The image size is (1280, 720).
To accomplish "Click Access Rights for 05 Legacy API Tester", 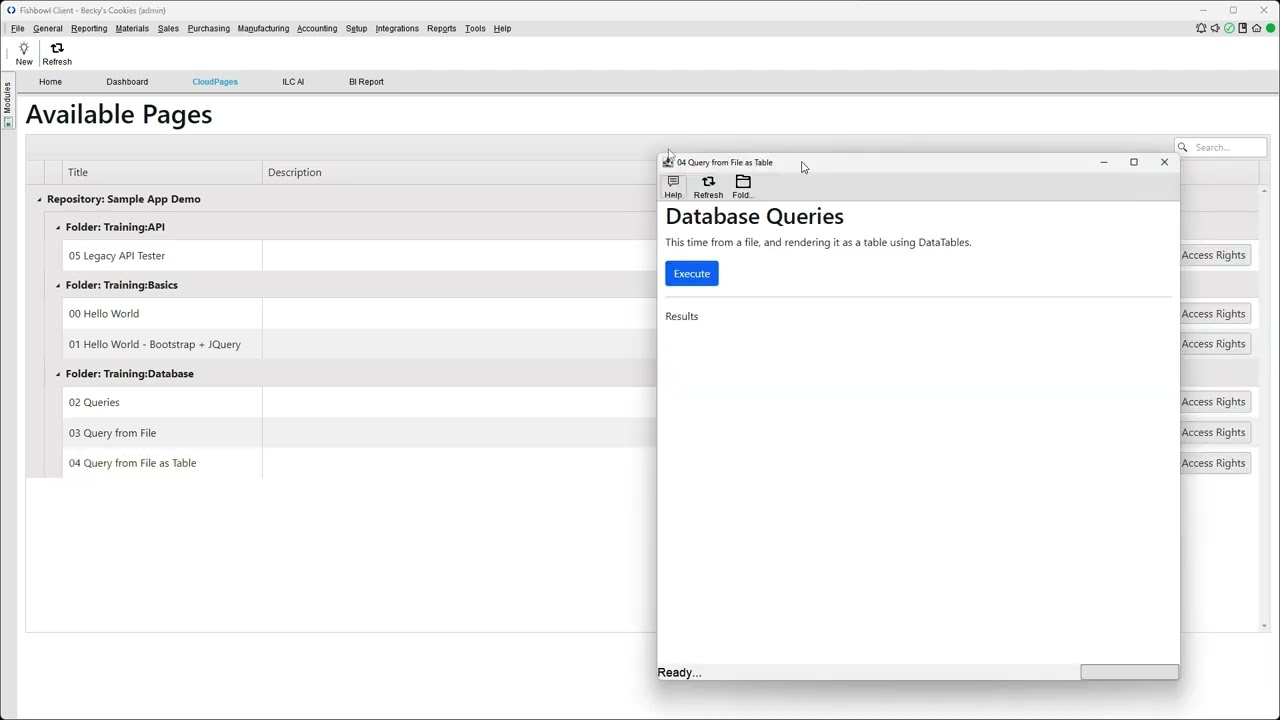I will point(1213,255).
